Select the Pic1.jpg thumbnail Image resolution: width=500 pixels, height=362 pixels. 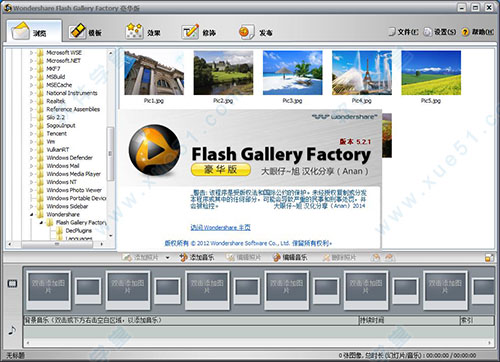154,73
